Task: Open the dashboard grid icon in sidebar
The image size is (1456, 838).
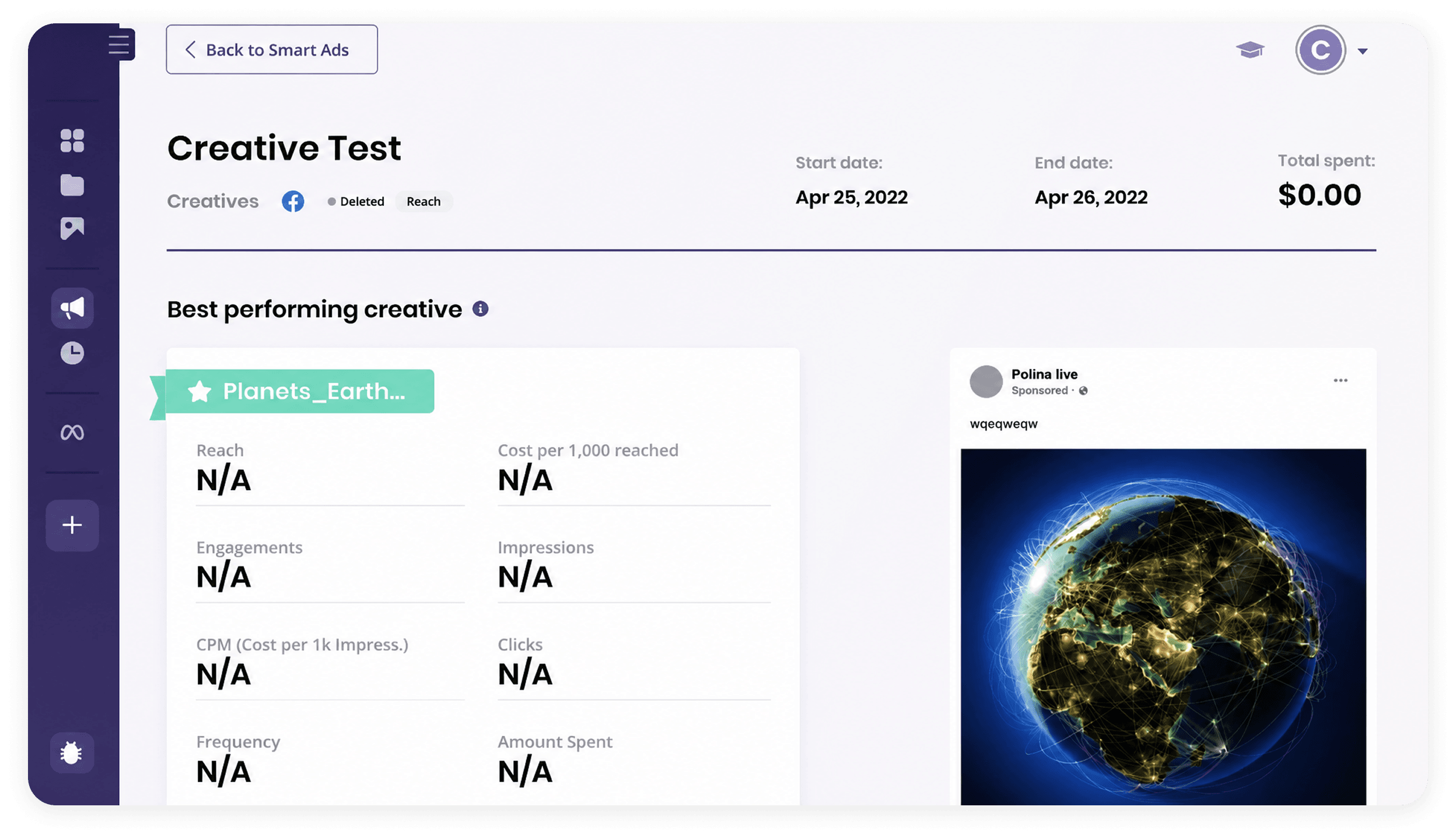Action: point(72,141)
